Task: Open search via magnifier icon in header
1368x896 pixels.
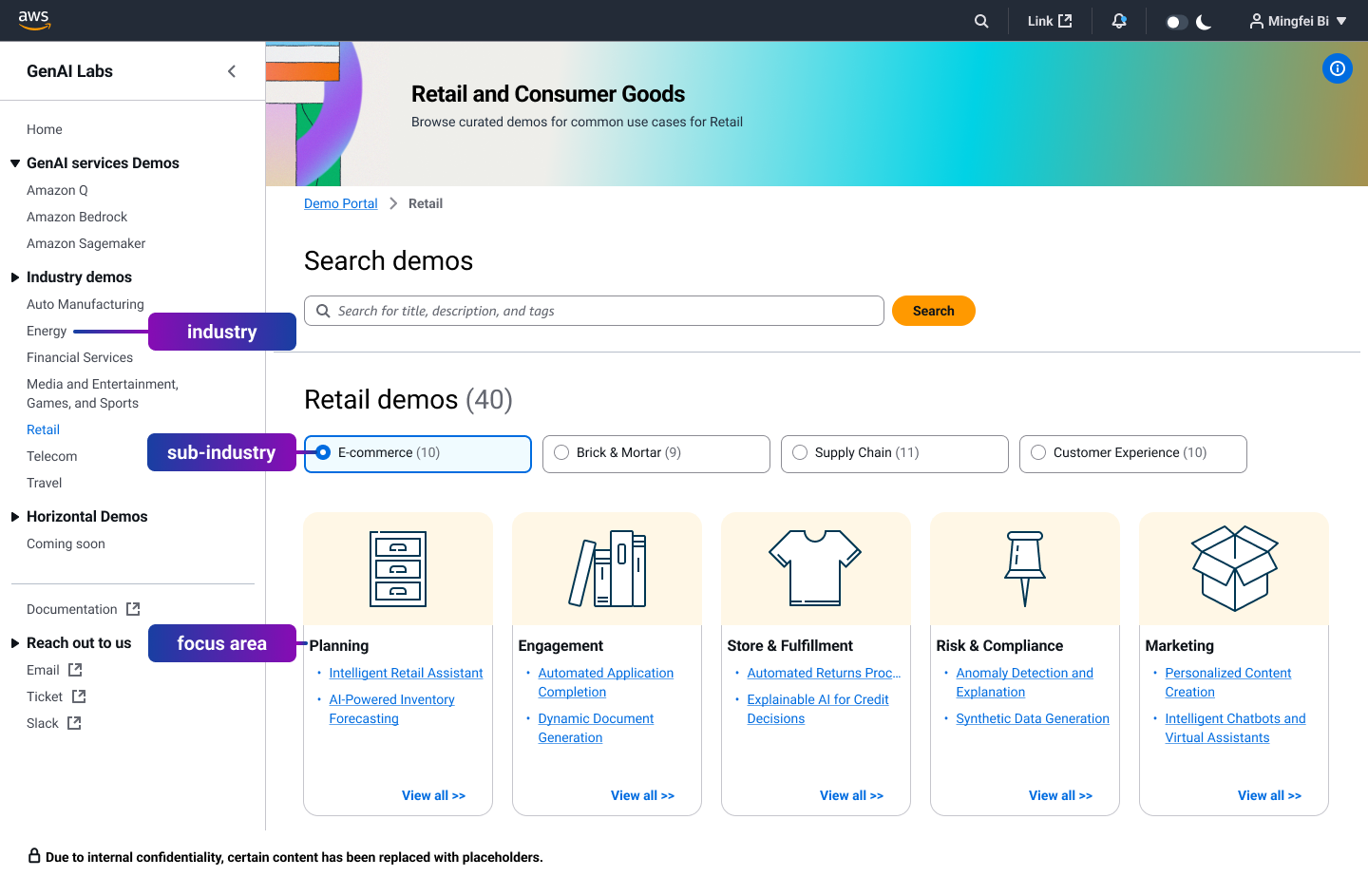Action: point(981,21)
